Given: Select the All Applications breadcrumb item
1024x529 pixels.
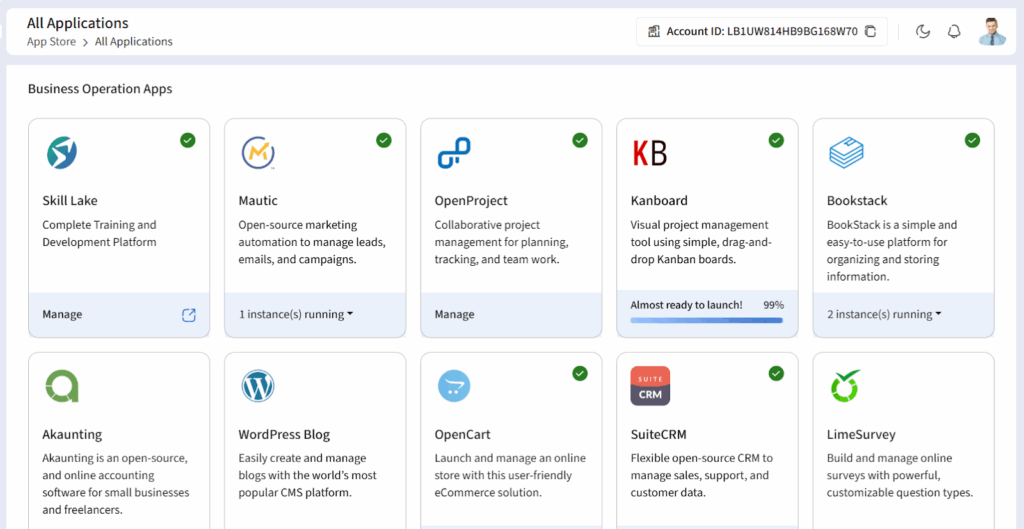Looking at the screenshot, I should pos(134,42).
